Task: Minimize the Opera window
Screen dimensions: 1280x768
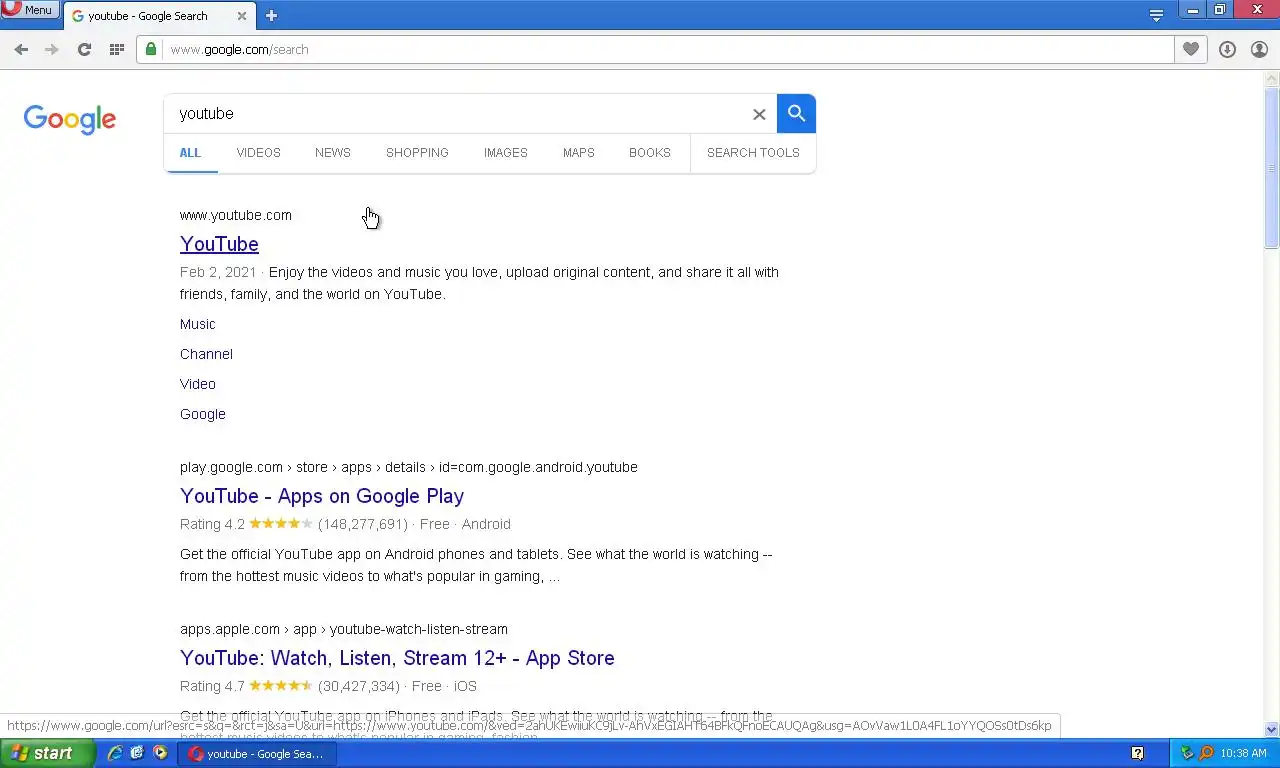Action: pyautogui.click(x=1193, y=10)
